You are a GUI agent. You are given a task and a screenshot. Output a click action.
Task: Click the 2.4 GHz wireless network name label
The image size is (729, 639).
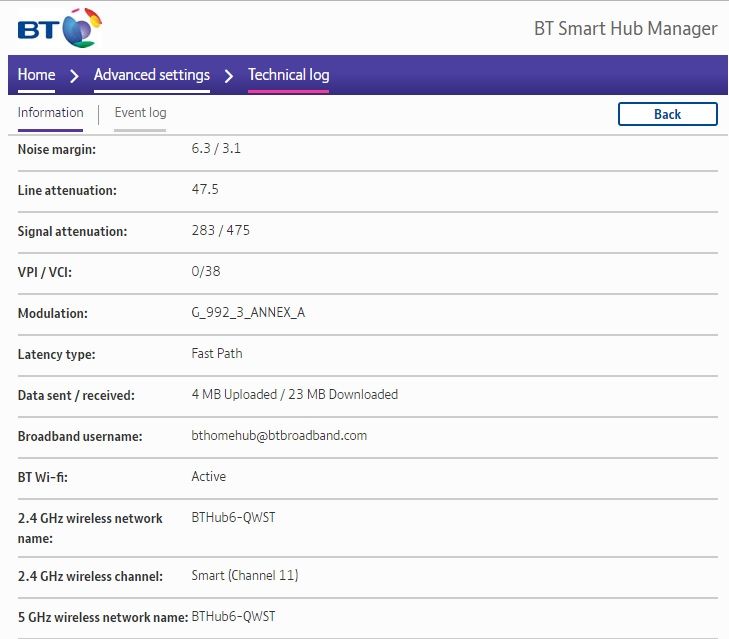90,528
